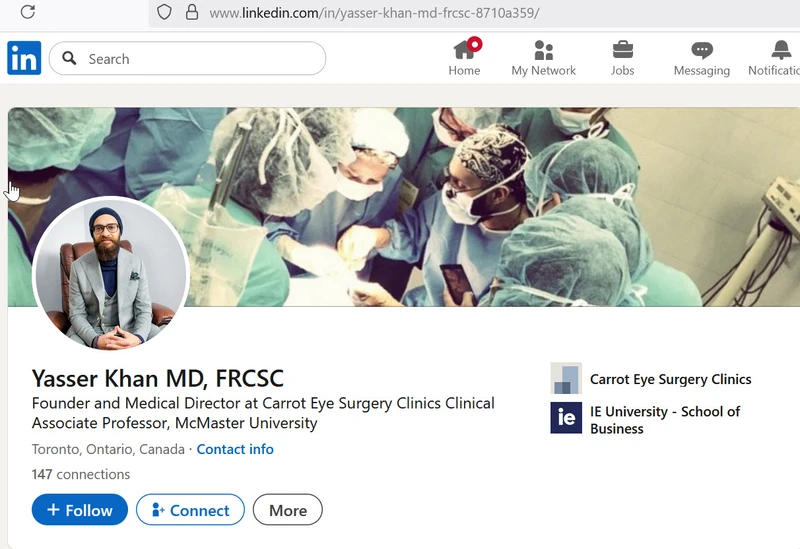Click the search magnifier icon

70,59
